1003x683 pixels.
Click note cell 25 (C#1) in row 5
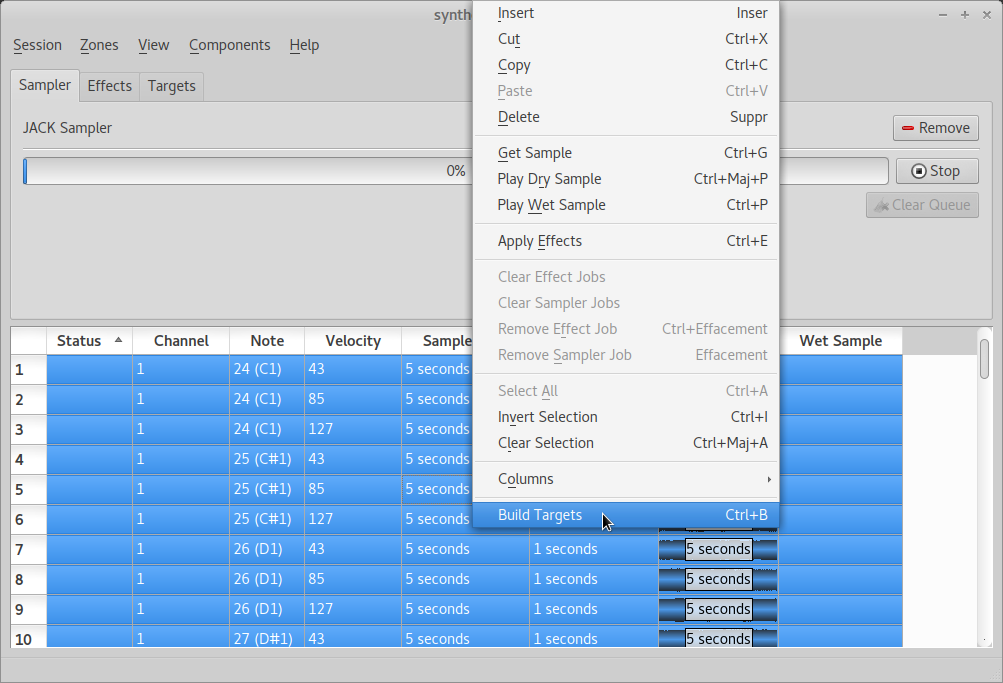pyautogui.click(x=267, y=489)
